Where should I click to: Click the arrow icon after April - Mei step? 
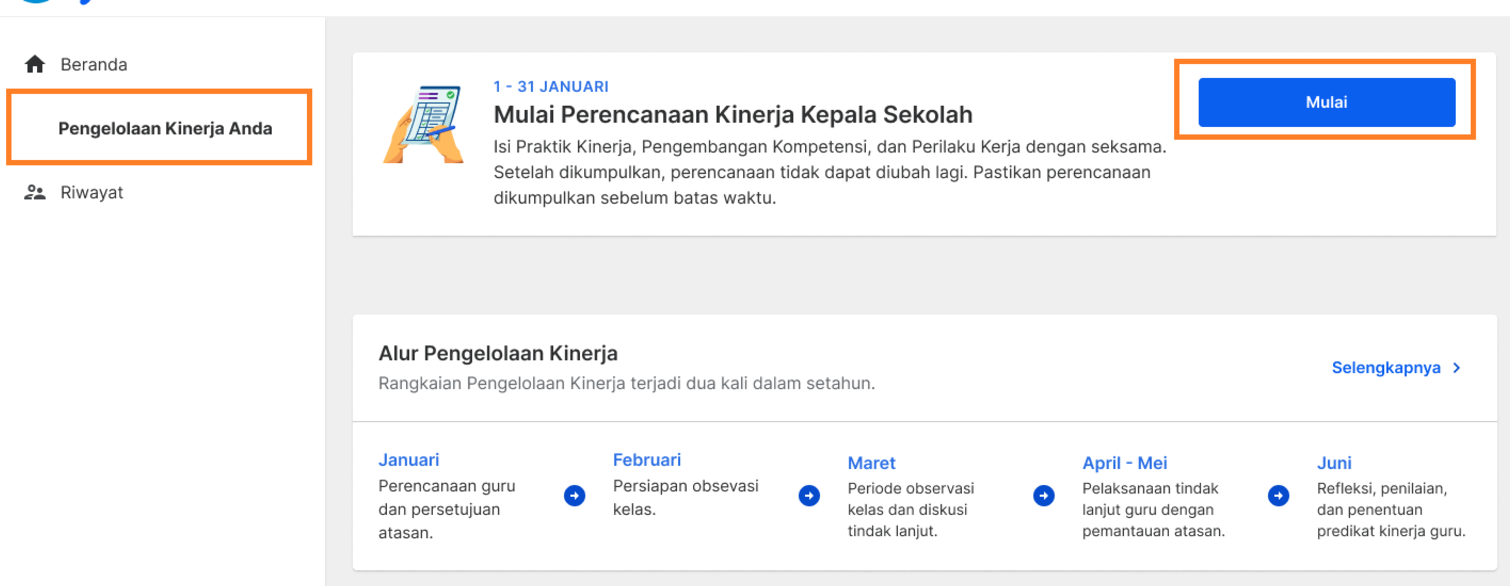pyautogui.click(x=1278, y=496)
